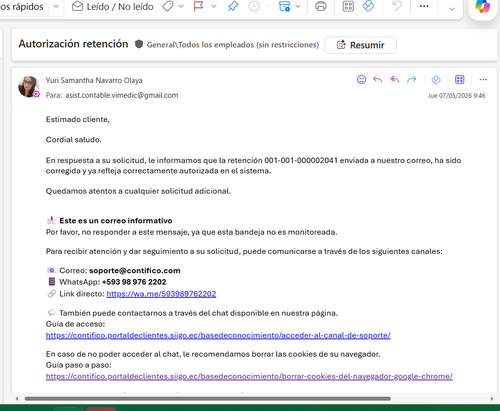
Task: Click the horizontal scrollbar thumb
Action: [x=208, y=399]
